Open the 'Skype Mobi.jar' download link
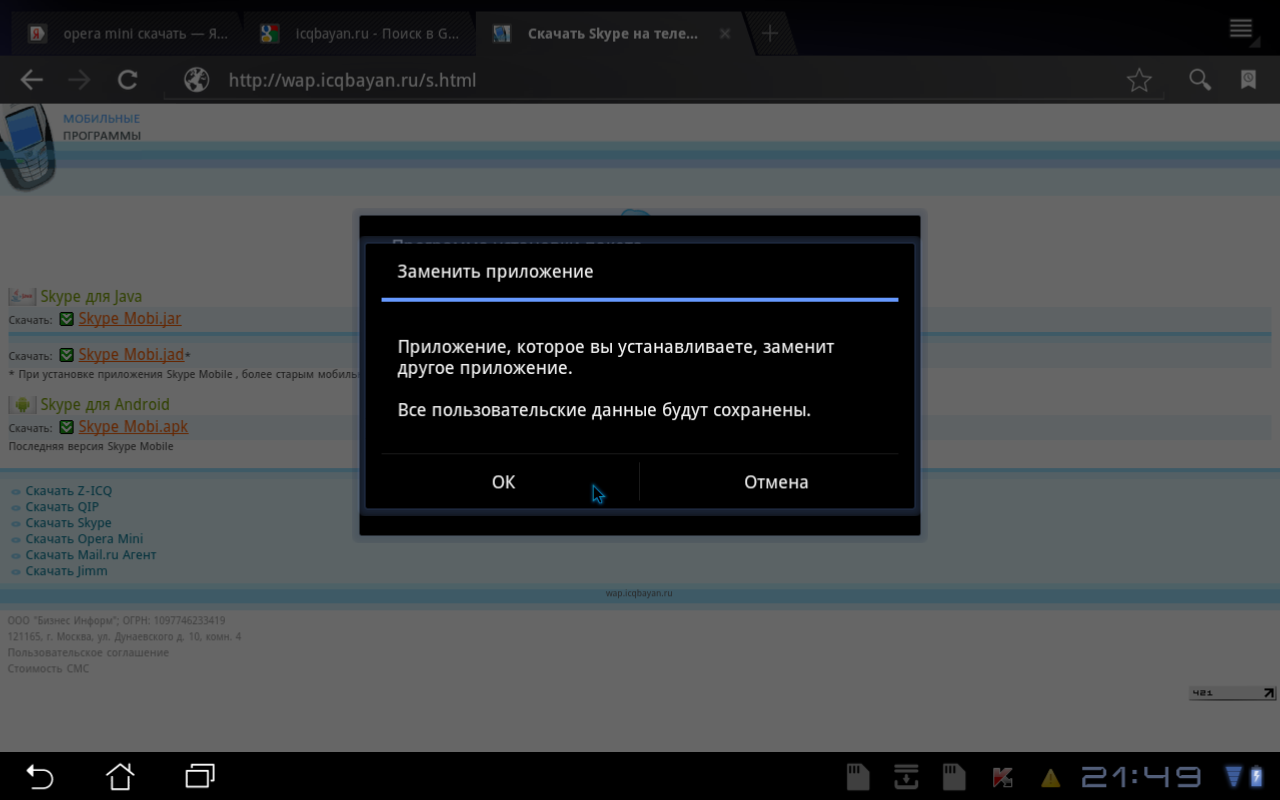Viewport: 1280px width, 800px height. click(130, 319)
